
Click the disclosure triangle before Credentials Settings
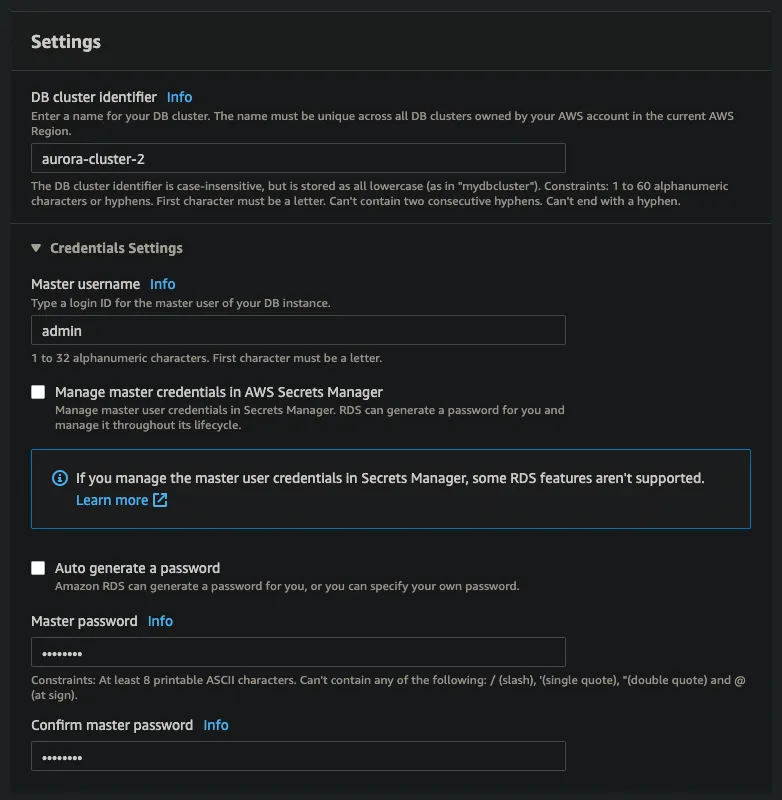coord(37,248)
